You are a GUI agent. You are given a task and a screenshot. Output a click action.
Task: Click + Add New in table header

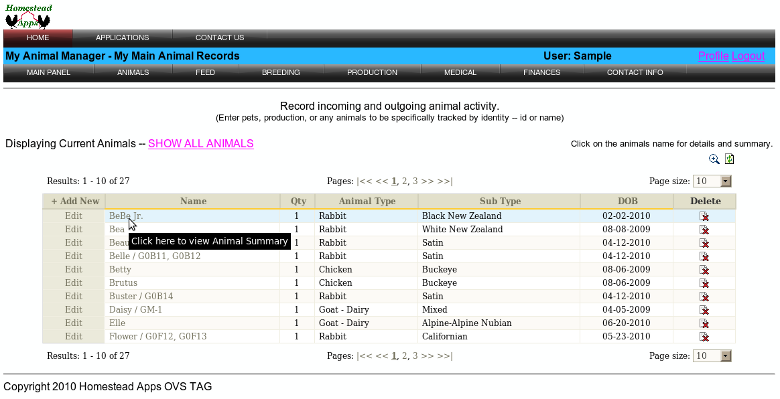tap(75, 201)
